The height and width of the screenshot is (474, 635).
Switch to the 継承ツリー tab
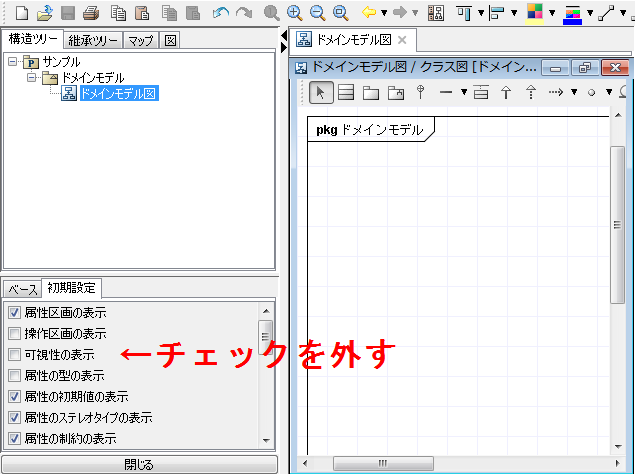[x=94, y=41]
